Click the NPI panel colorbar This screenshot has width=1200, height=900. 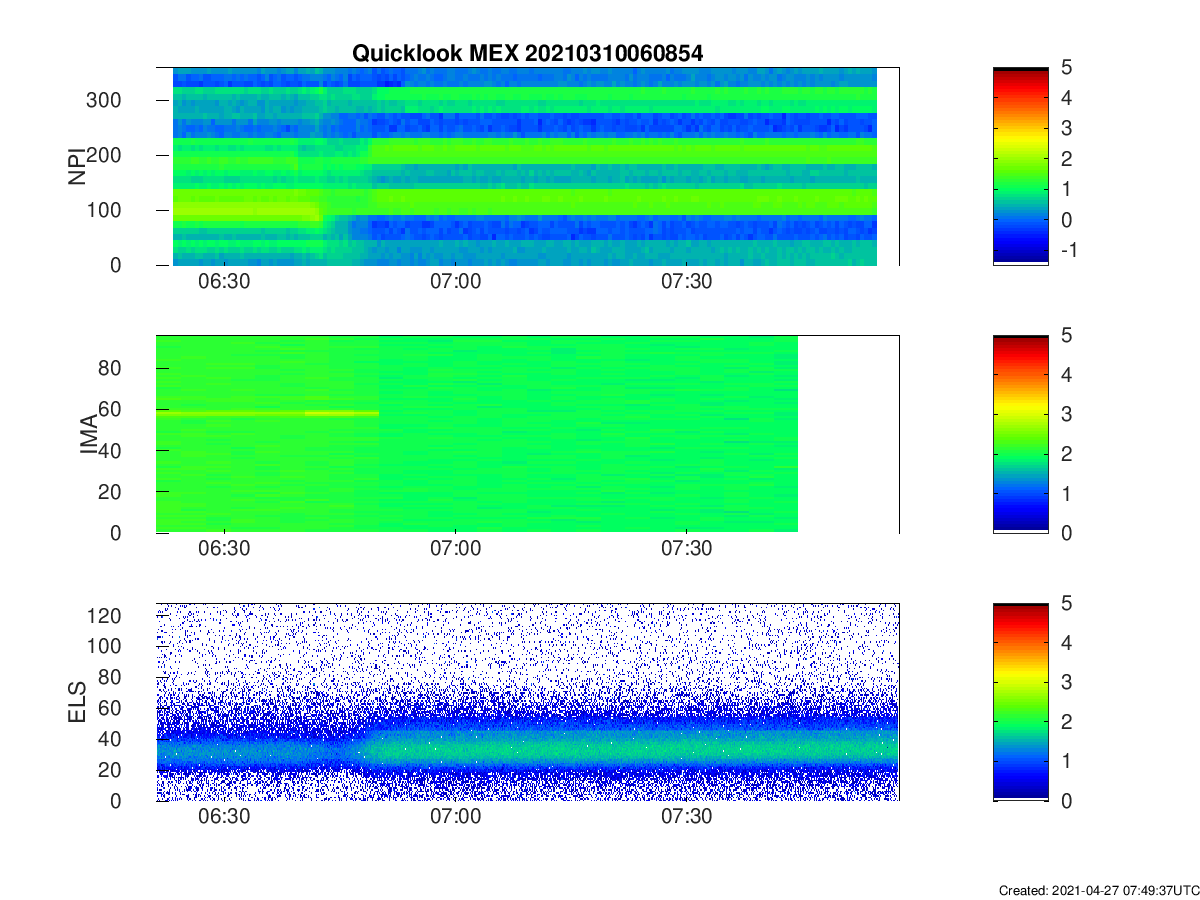(1020, 166)
